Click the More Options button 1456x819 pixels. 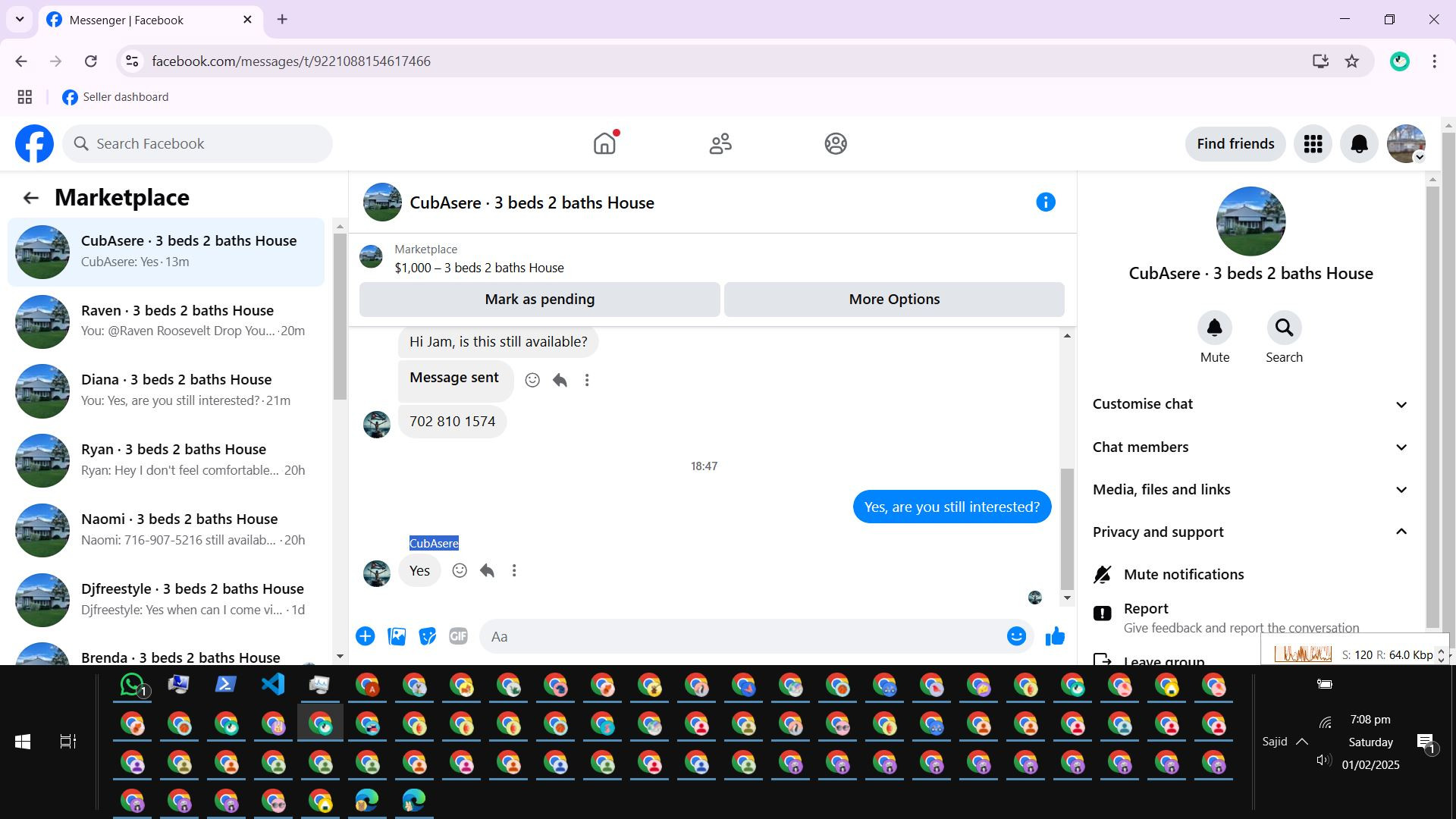[x=894, y=299]
